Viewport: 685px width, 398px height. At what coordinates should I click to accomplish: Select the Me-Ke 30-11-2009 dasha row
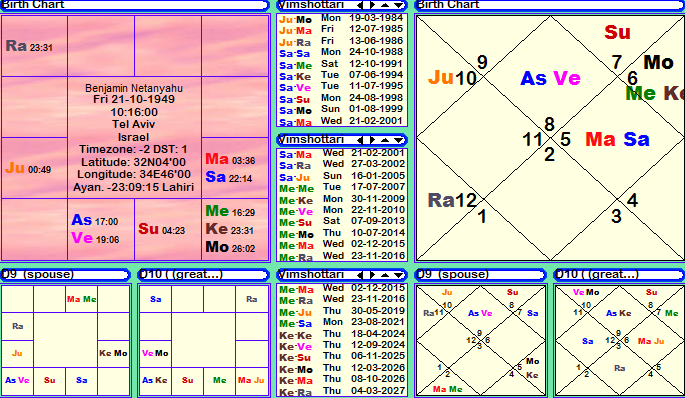coord(342,199)
